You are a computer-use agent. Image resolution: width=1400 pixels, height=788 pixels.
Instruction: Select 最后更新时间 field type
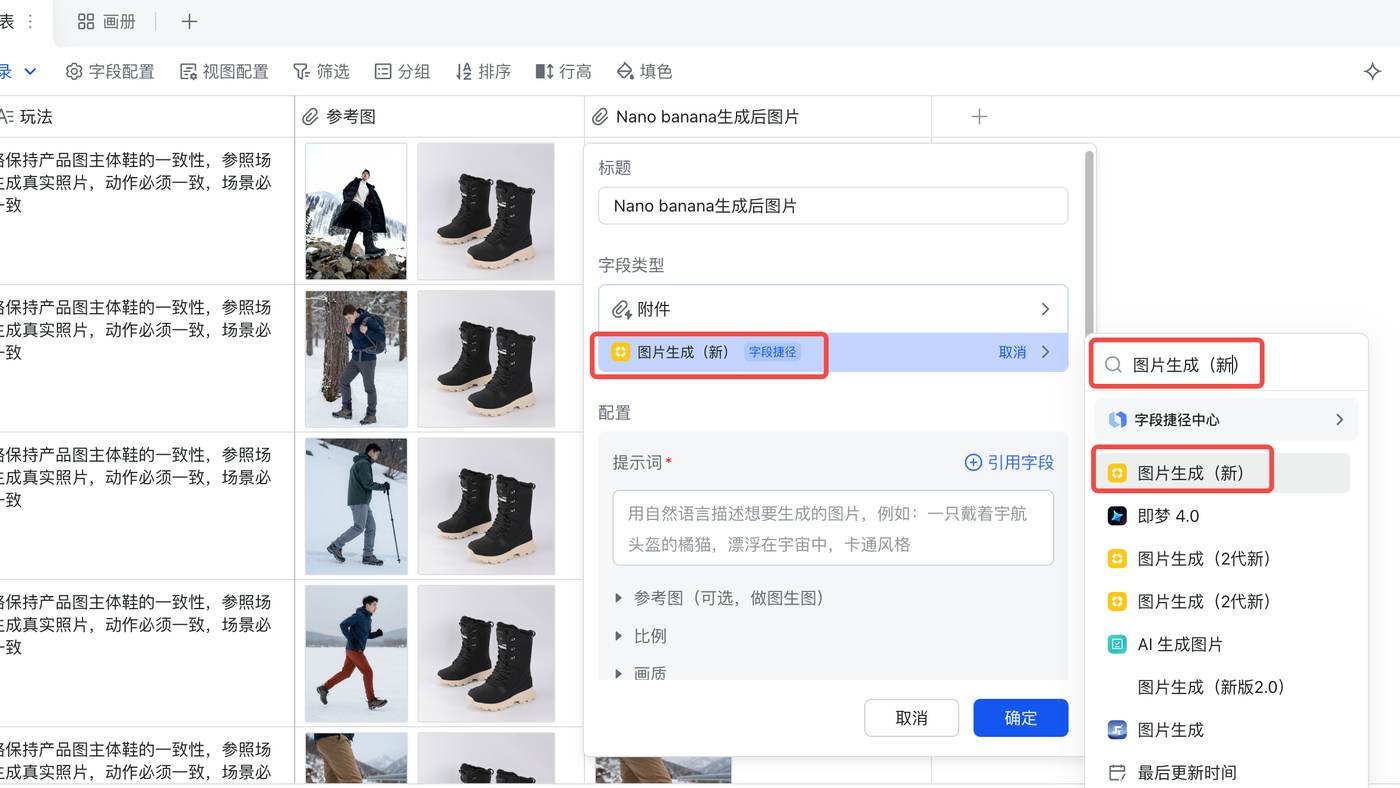(x=1222, y=773)
